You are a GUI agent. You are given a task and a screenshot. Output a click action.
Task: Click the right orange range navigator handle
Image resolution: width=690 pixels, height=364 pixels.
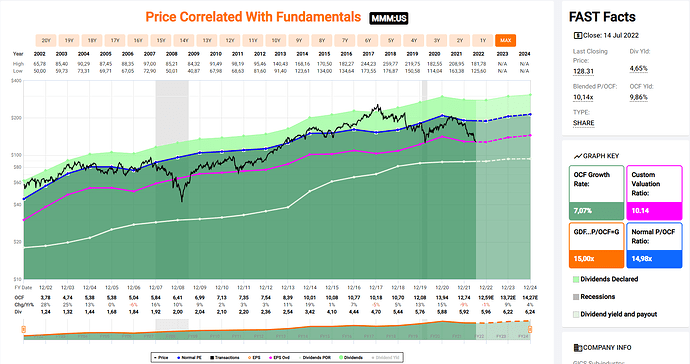tap(530, 329)
